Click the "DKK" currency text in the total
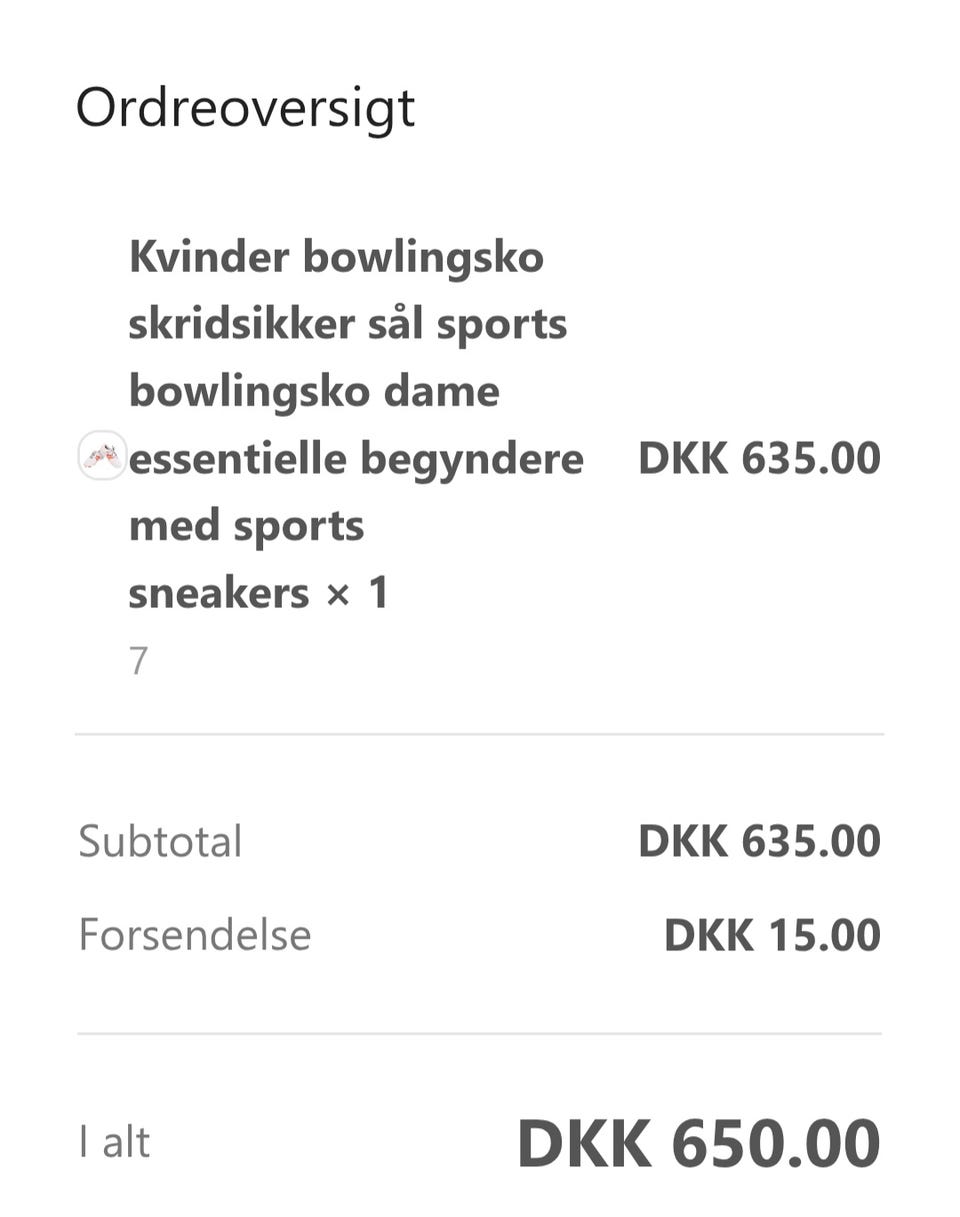960x1217 pixels. tap(584, 1143)
